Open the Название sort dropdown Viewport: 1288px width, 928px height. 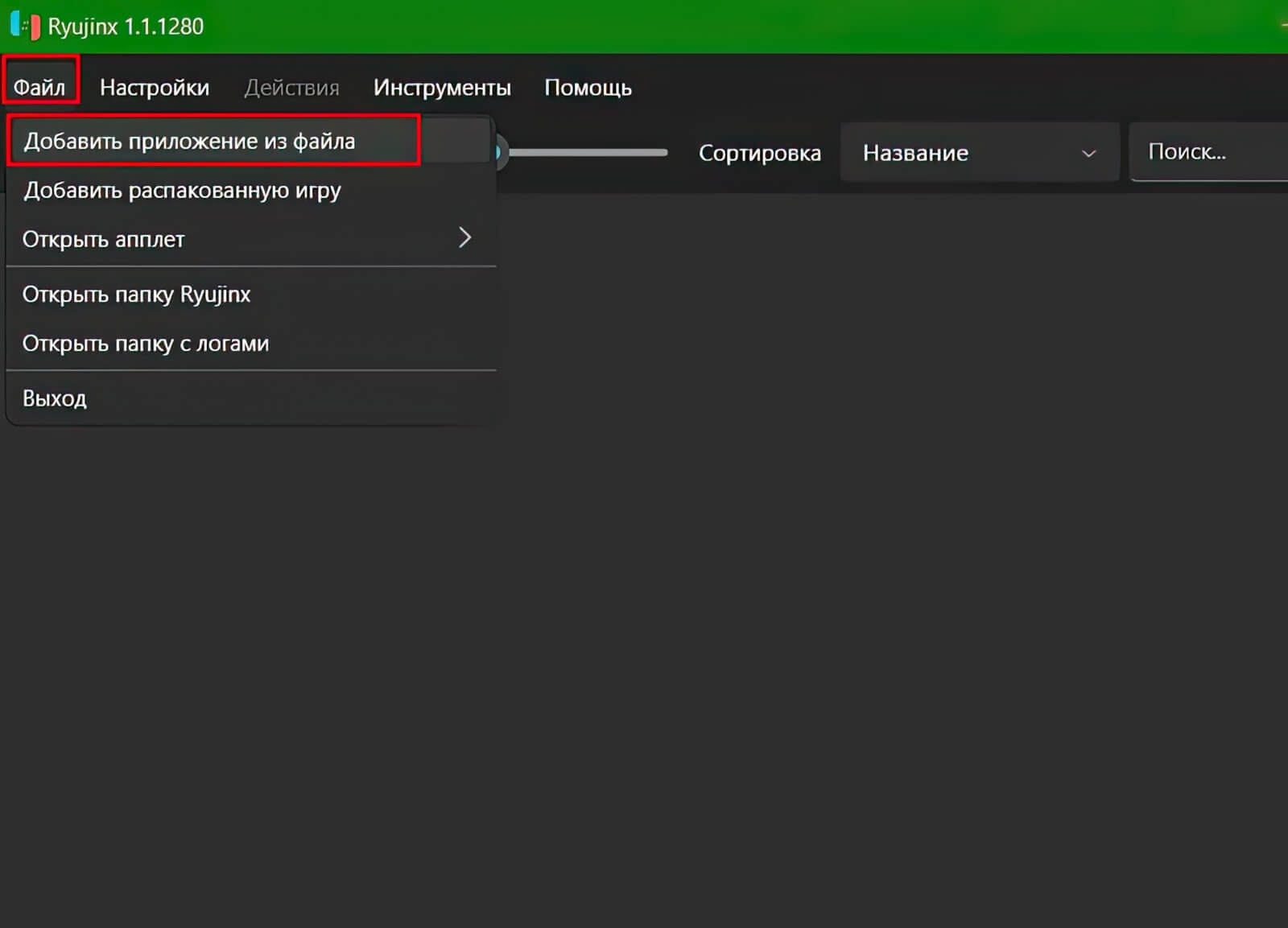coord(980,152)
